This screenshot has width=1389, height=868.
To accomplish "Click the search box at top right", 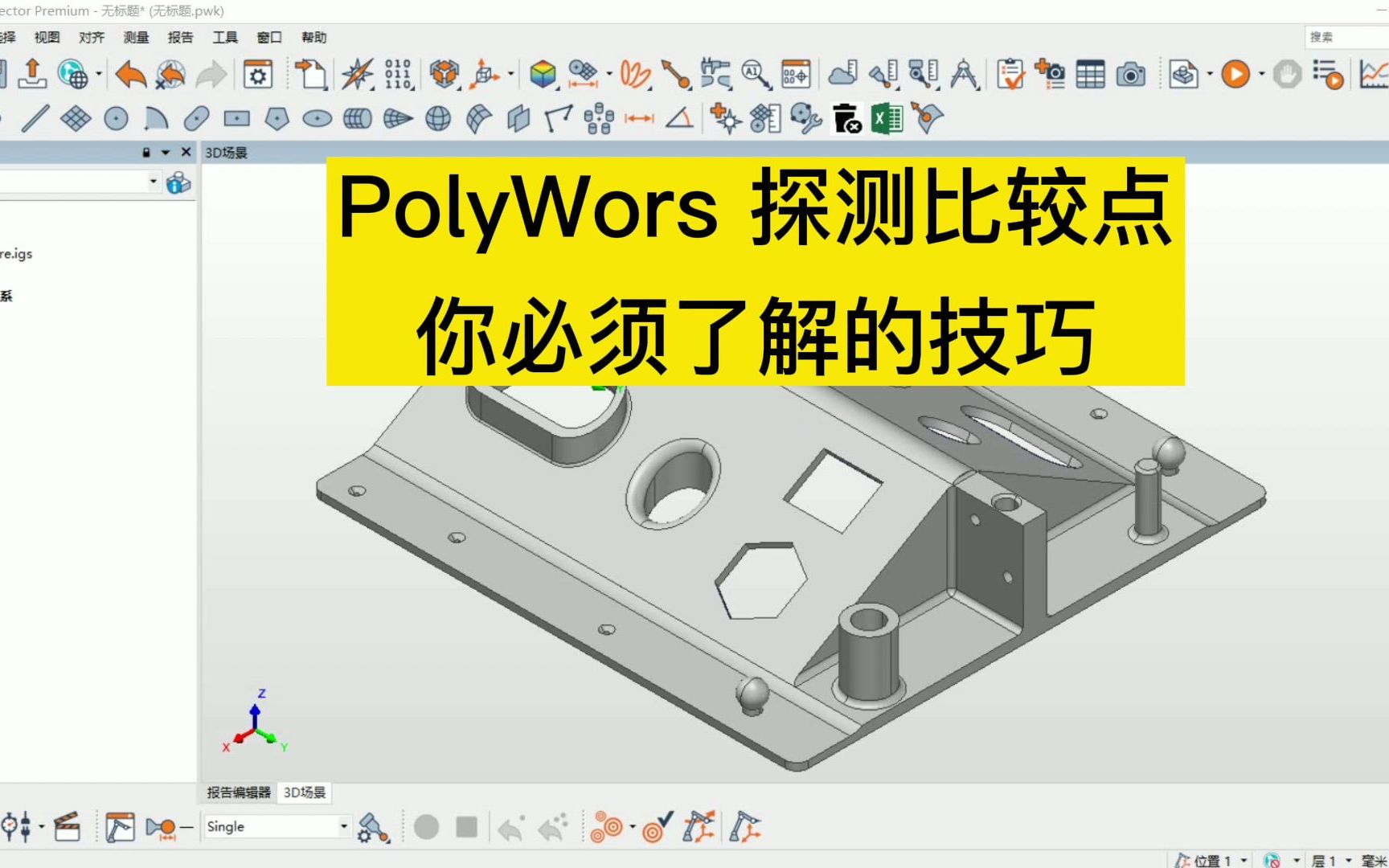I will [x=1346, y=37].
